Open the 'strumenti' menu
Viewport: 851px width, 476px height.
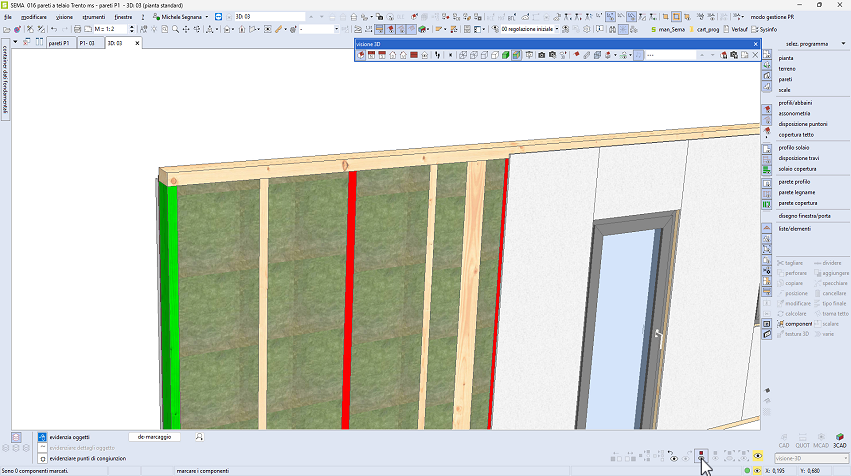(94, 17)
